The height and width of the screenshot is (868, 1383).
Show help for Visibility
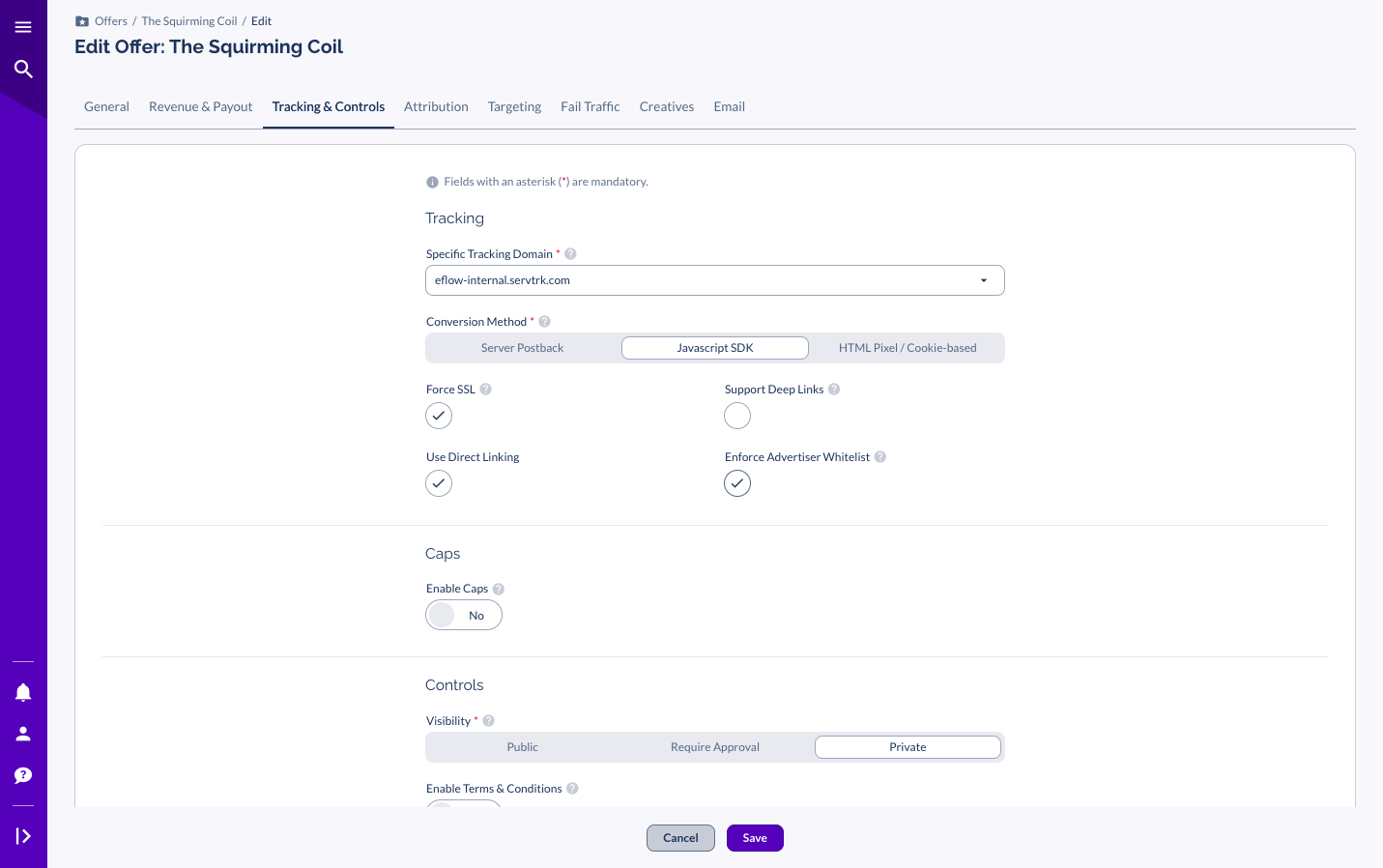coord(489,721)
